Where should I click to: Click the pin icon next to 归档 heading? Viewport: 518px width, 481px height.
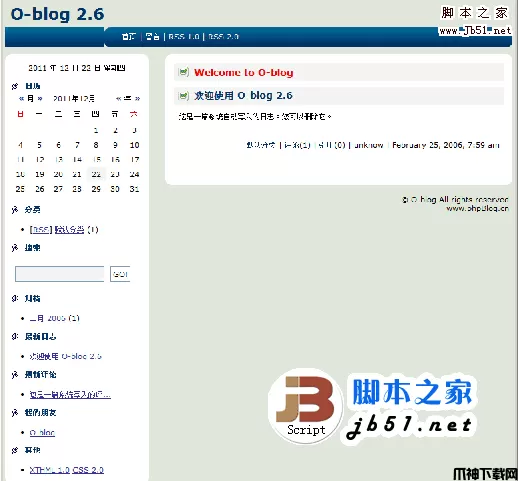coord(15,298)
